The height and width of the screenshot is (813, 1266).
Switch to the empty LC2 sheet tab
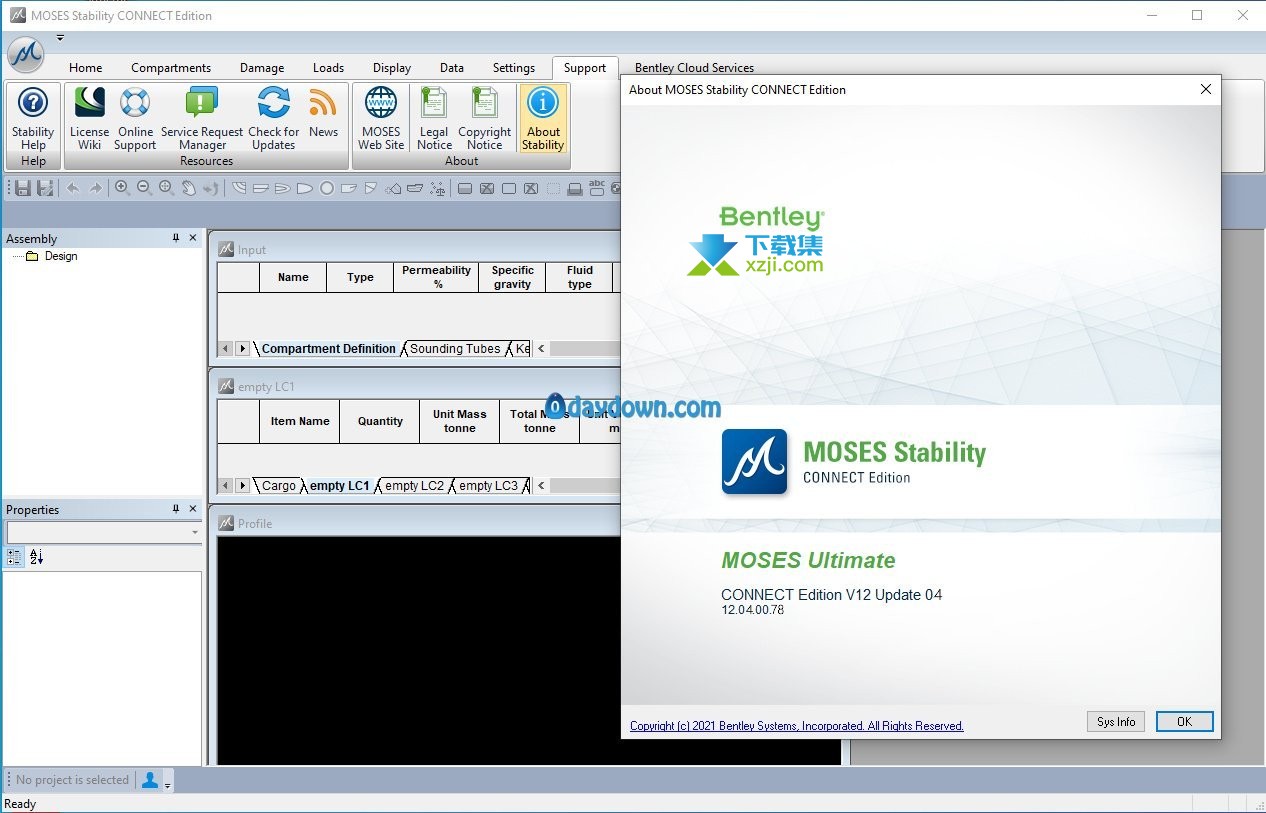(x=414, y=486)
